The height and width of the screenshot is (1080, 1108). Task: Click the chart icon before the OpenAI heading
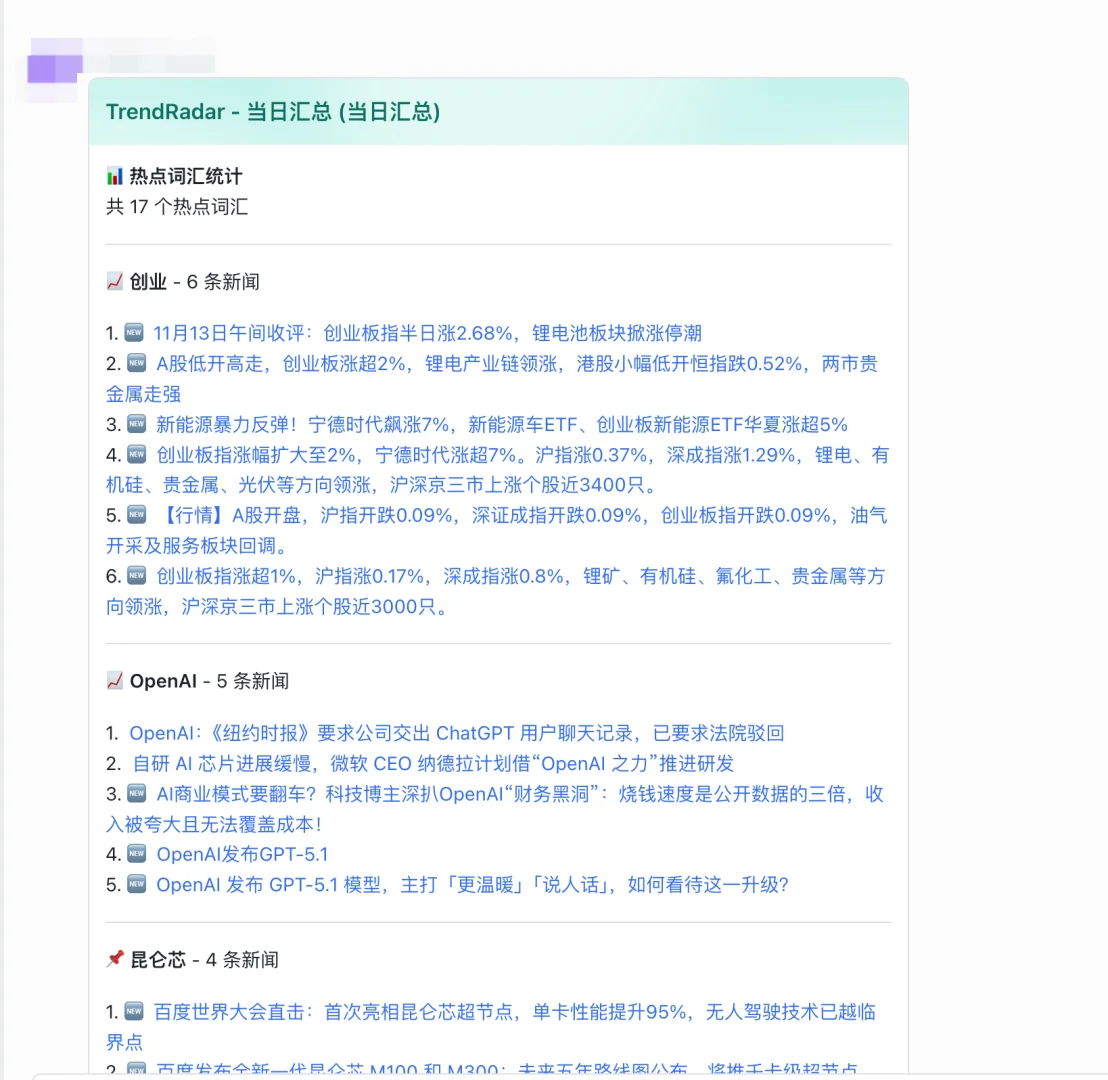pos(116,681)
